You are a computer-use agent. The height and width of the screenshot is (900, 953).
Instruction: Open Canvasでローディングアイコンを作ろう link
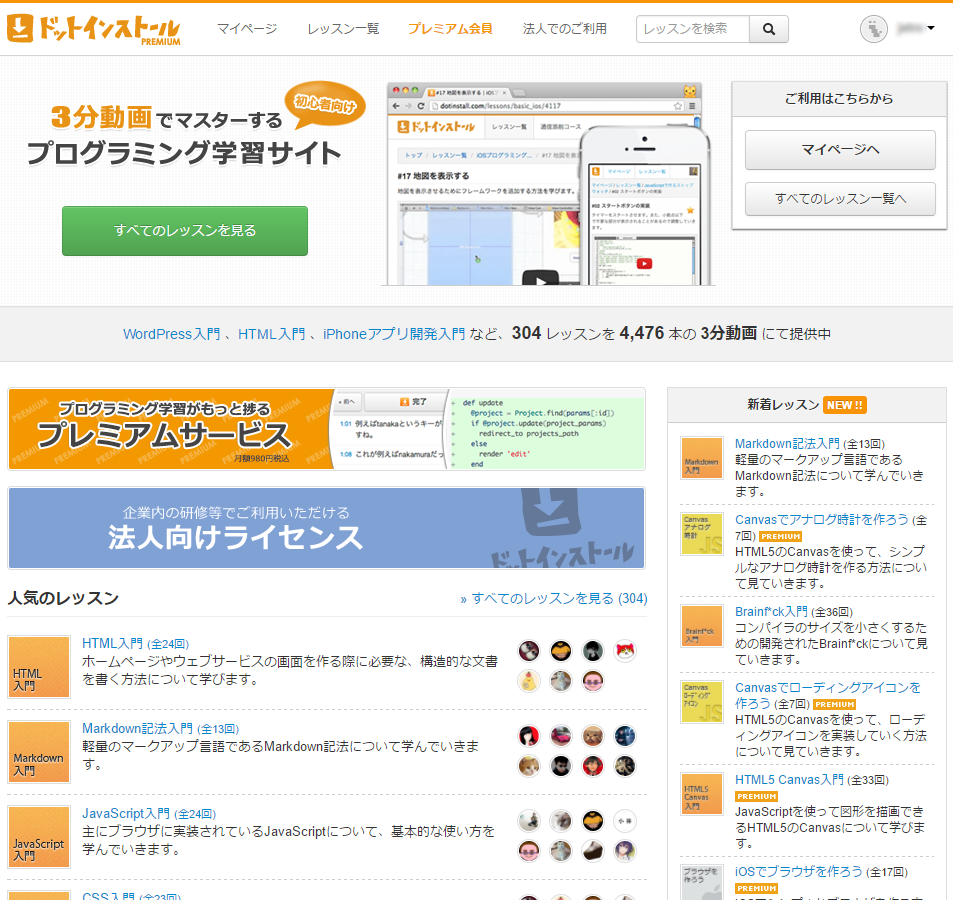[x=828, y=695]
